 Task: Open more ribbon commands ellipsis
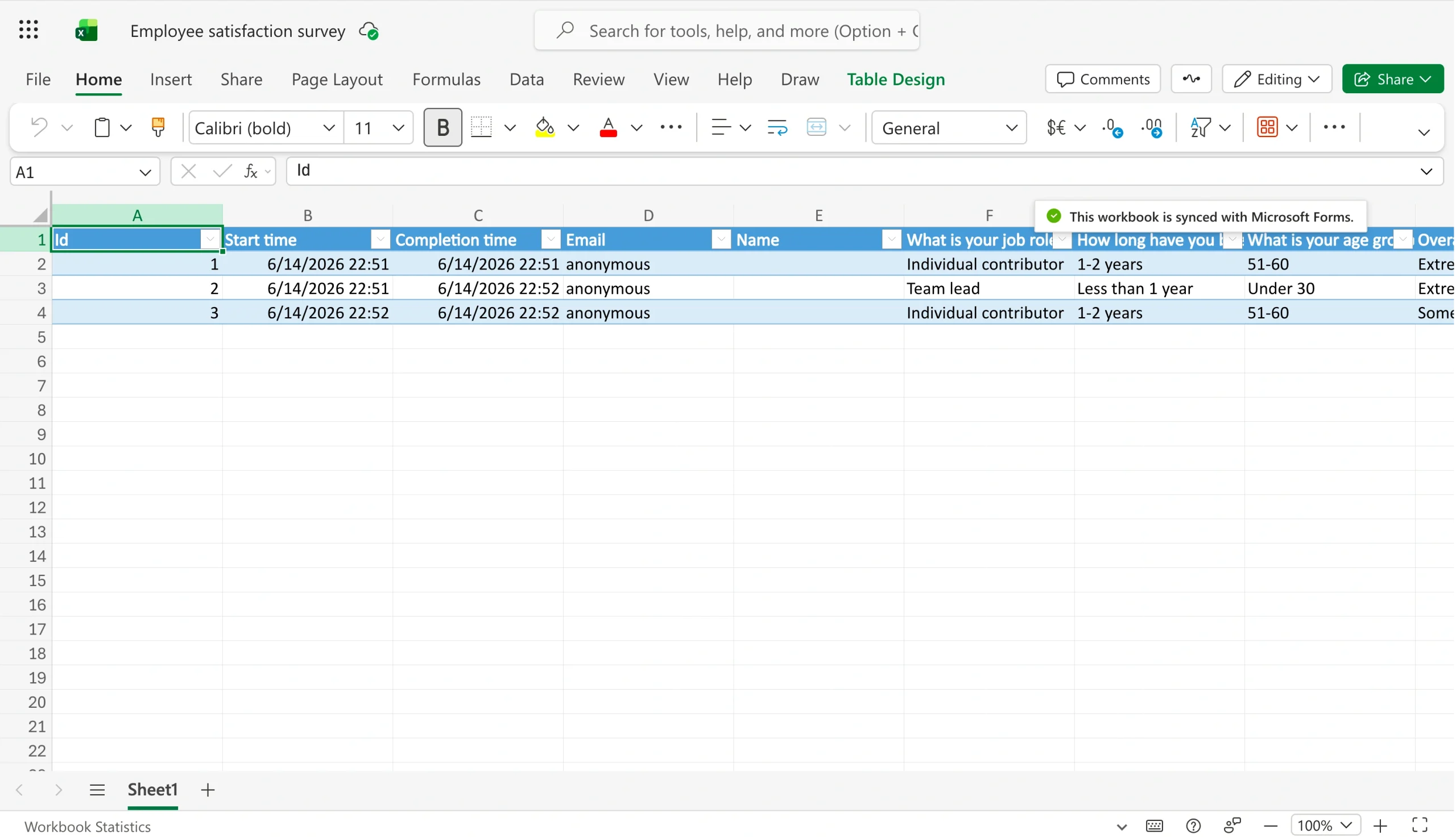tap(1335, 127)
